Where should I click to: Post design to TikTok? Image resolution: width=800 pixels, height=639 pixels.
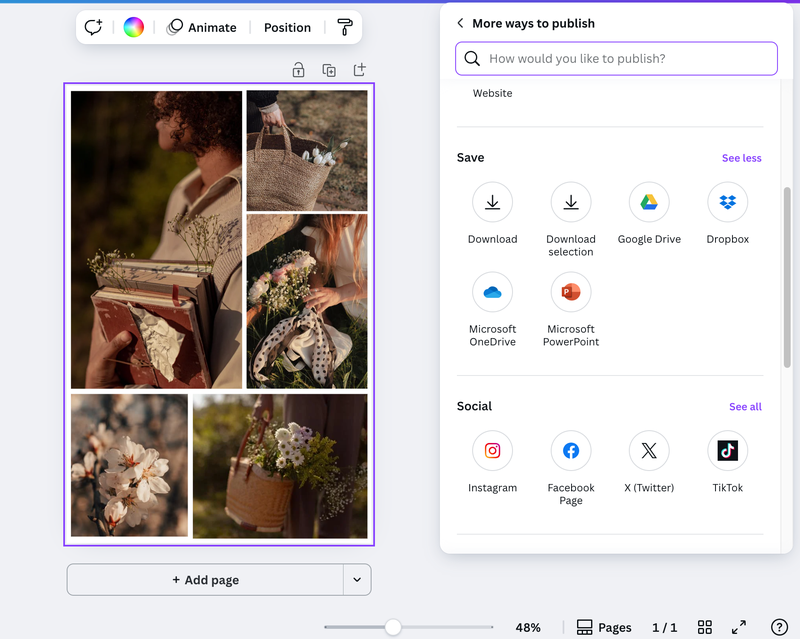[727, 451]
